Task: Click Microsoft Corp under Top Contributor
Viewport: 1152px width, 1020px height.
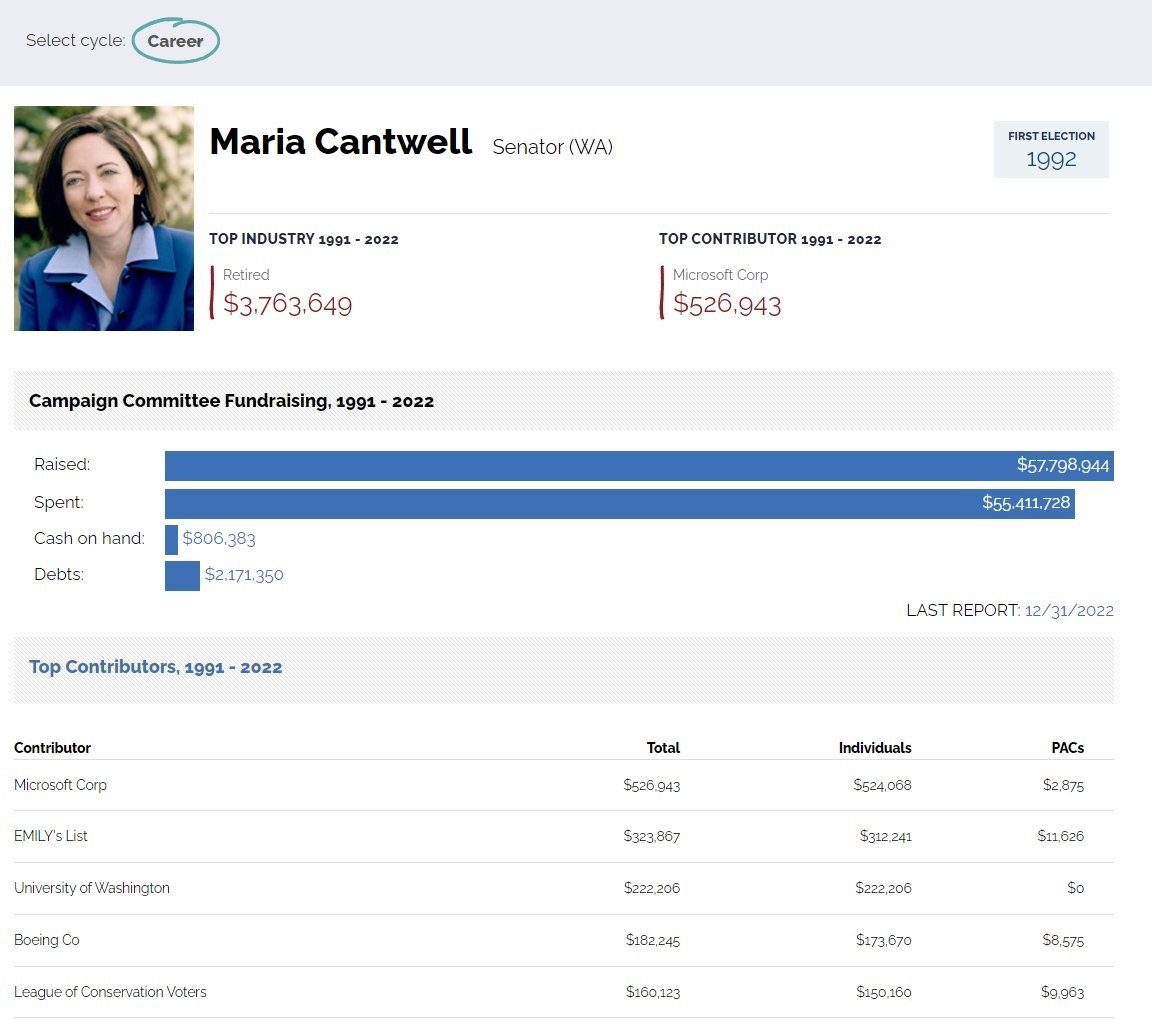Action: (x=720, y=275)
